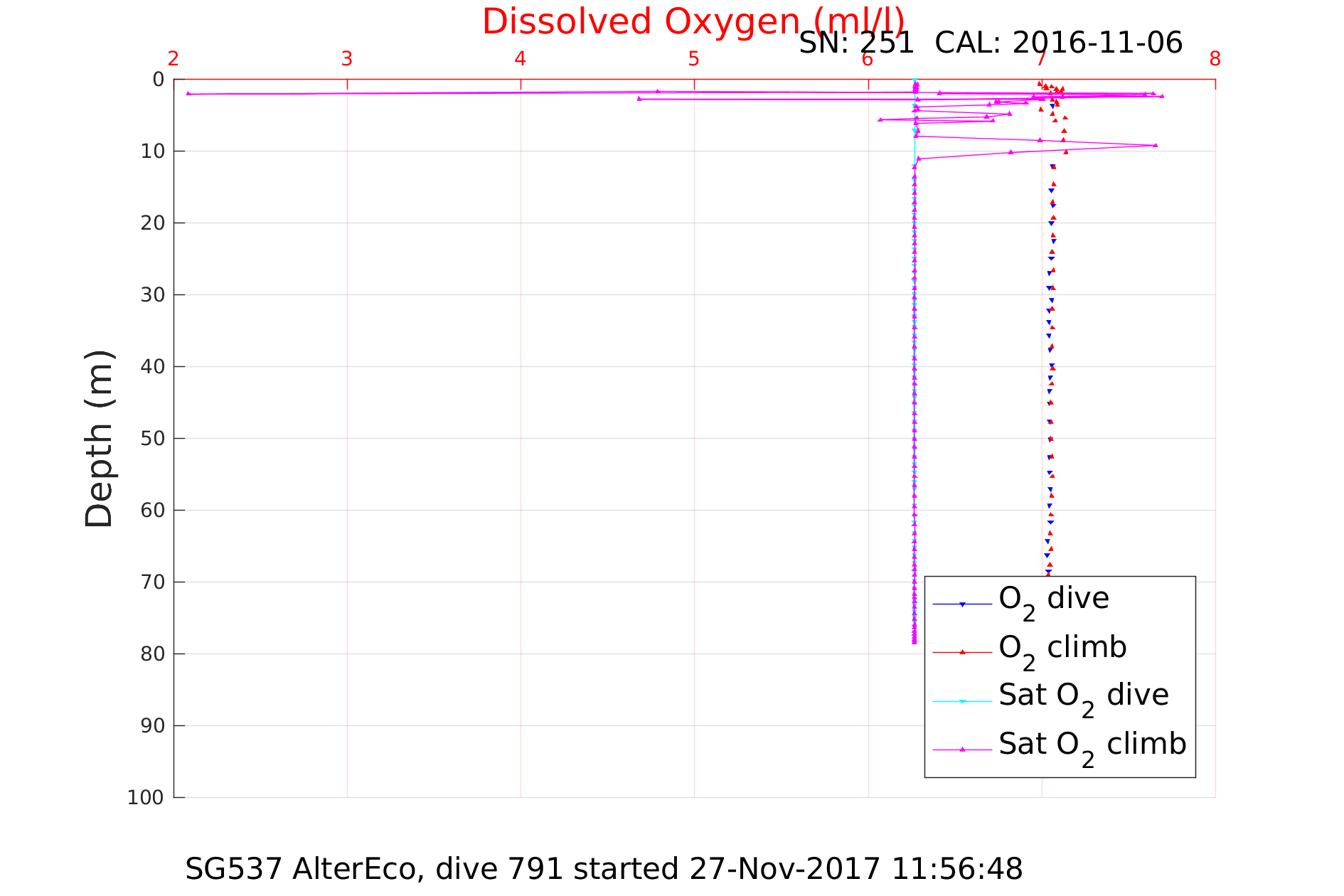Click the oxygen axis tick label 2
Image resolution: width=1344 pixels, height=896 pixels.
(174, 59)
